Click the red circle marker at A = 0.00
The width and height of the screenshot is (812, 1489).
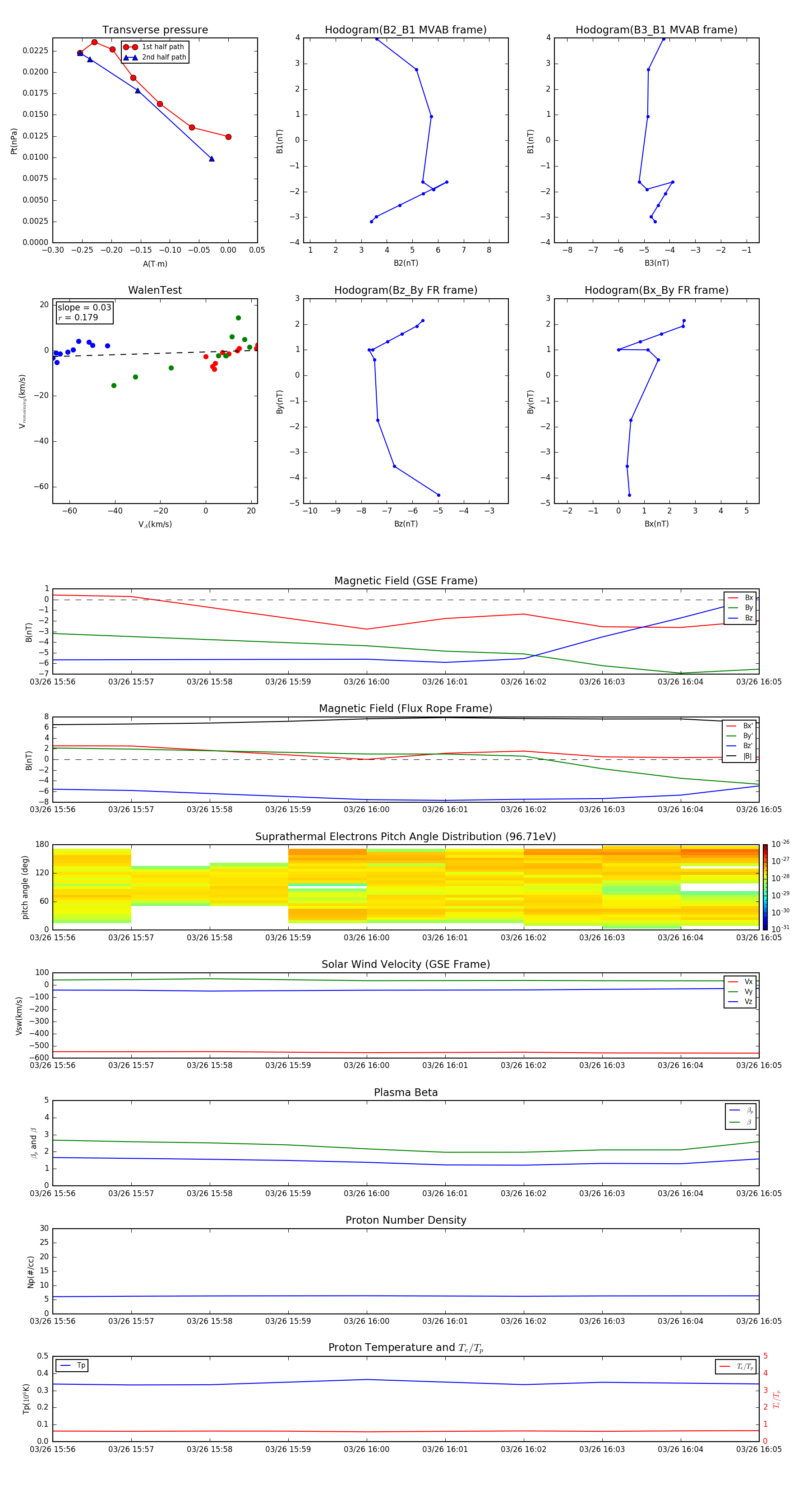(228, 137)
